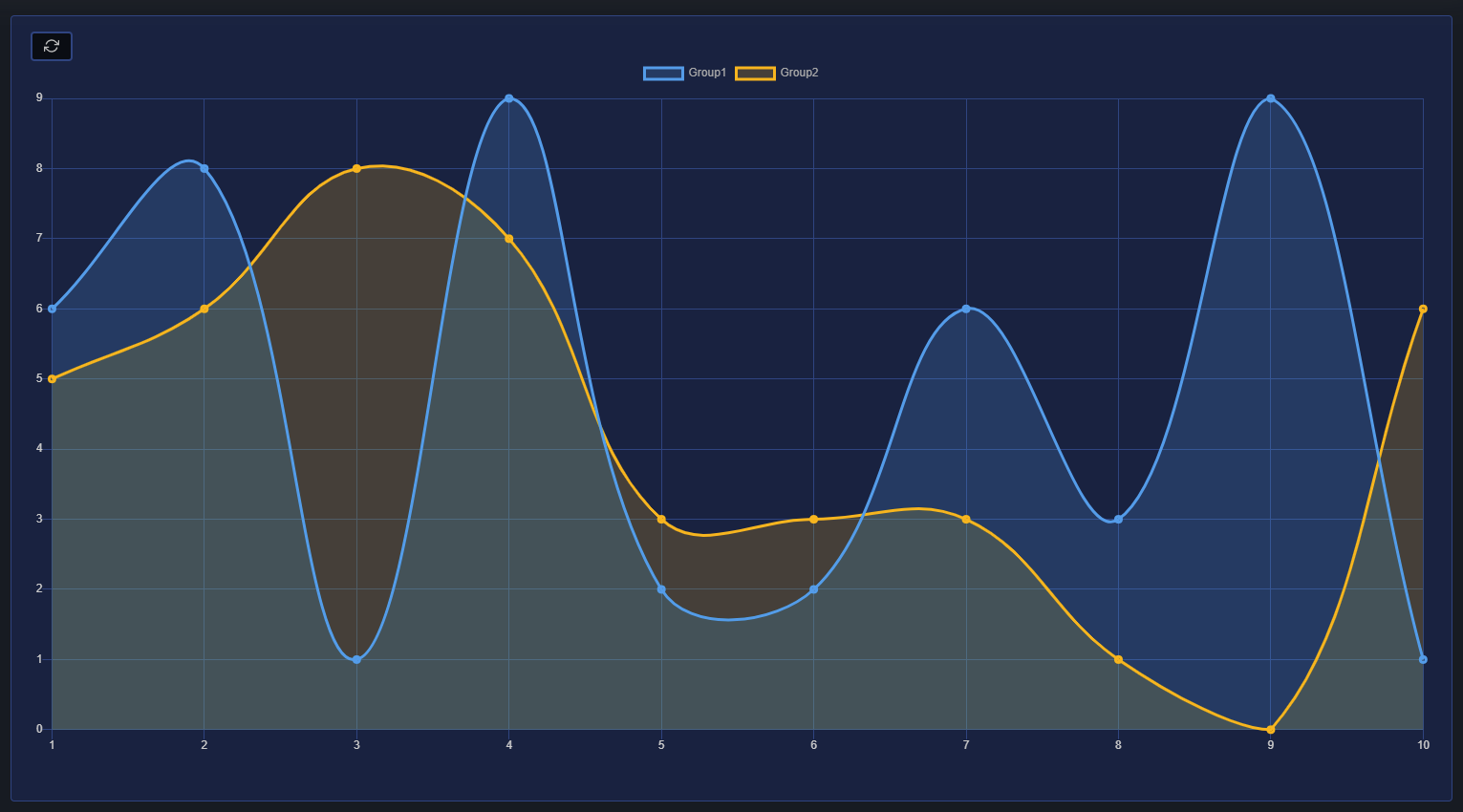Select Group1 data point at x=7
1463x812 pixels.
(966, 309)
